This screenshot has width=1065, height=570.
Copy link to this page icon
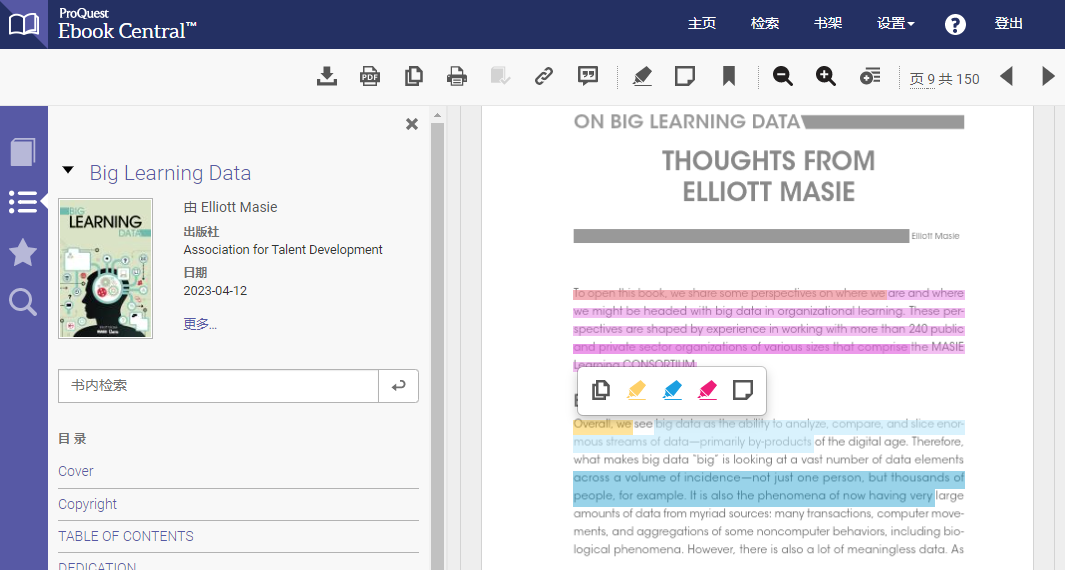click(544, 76)
